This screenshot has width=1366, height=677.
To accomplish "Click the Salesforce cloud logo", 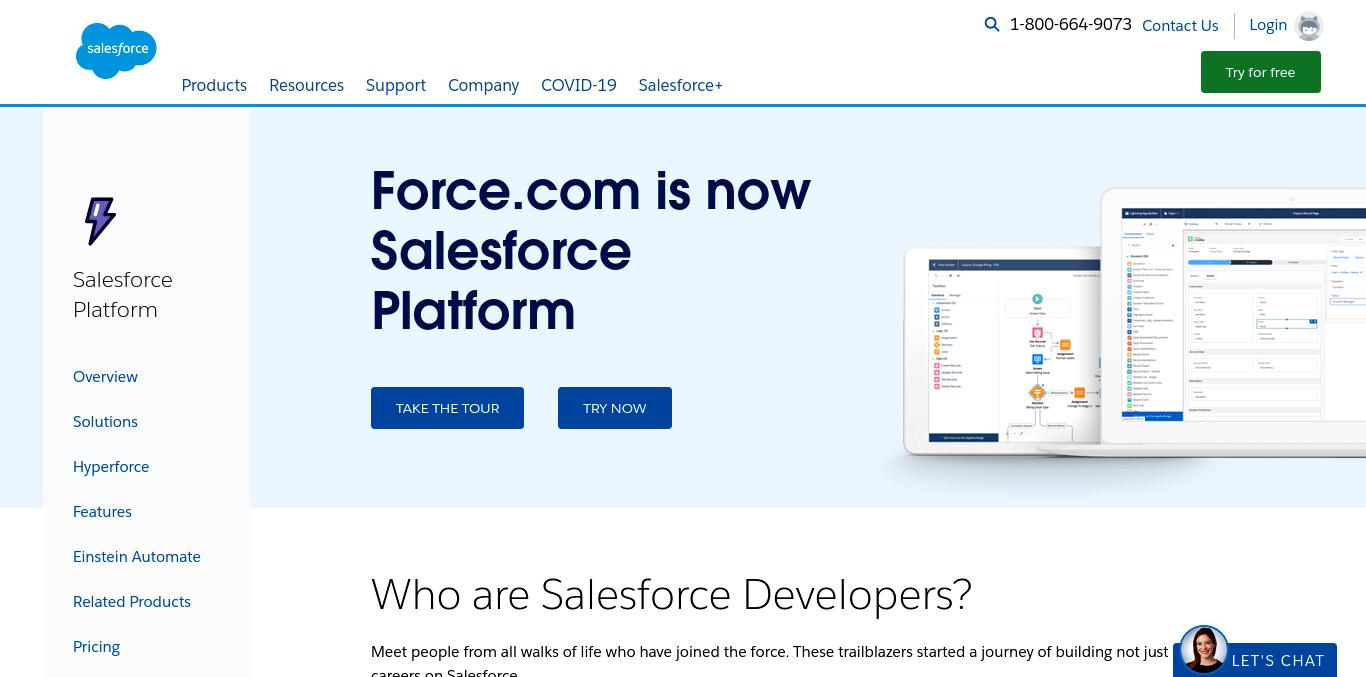I will point(116,50).
